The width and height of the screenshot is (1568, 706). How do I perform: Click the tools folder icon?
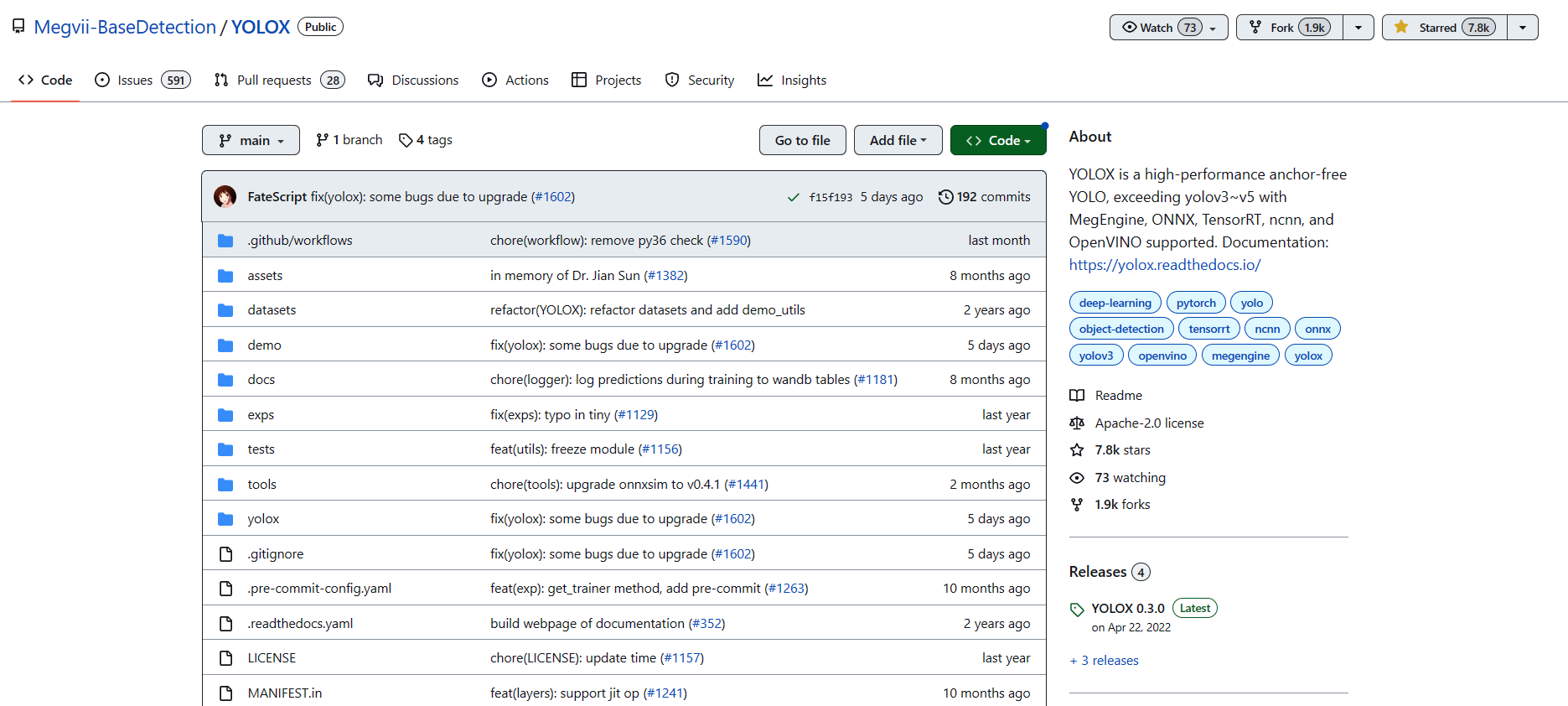(225, 485)
